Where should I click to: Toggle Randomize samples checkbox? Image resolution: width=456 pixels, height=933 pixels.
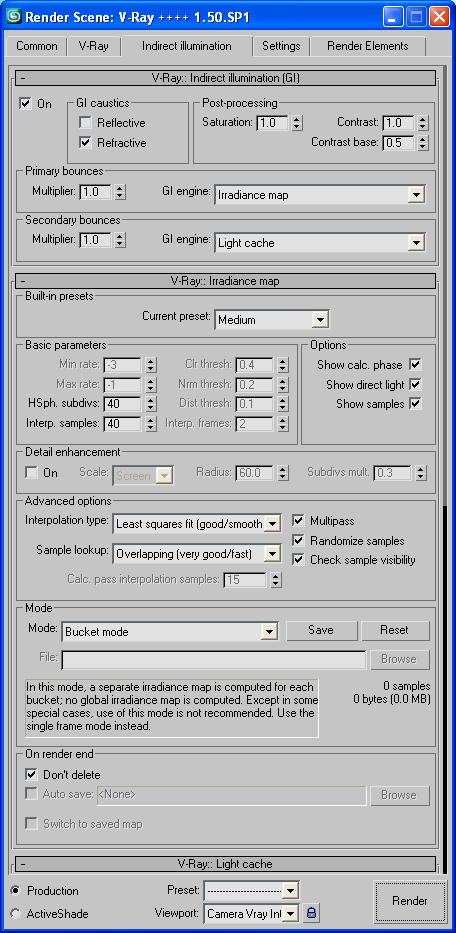click(x=298, y=541)
